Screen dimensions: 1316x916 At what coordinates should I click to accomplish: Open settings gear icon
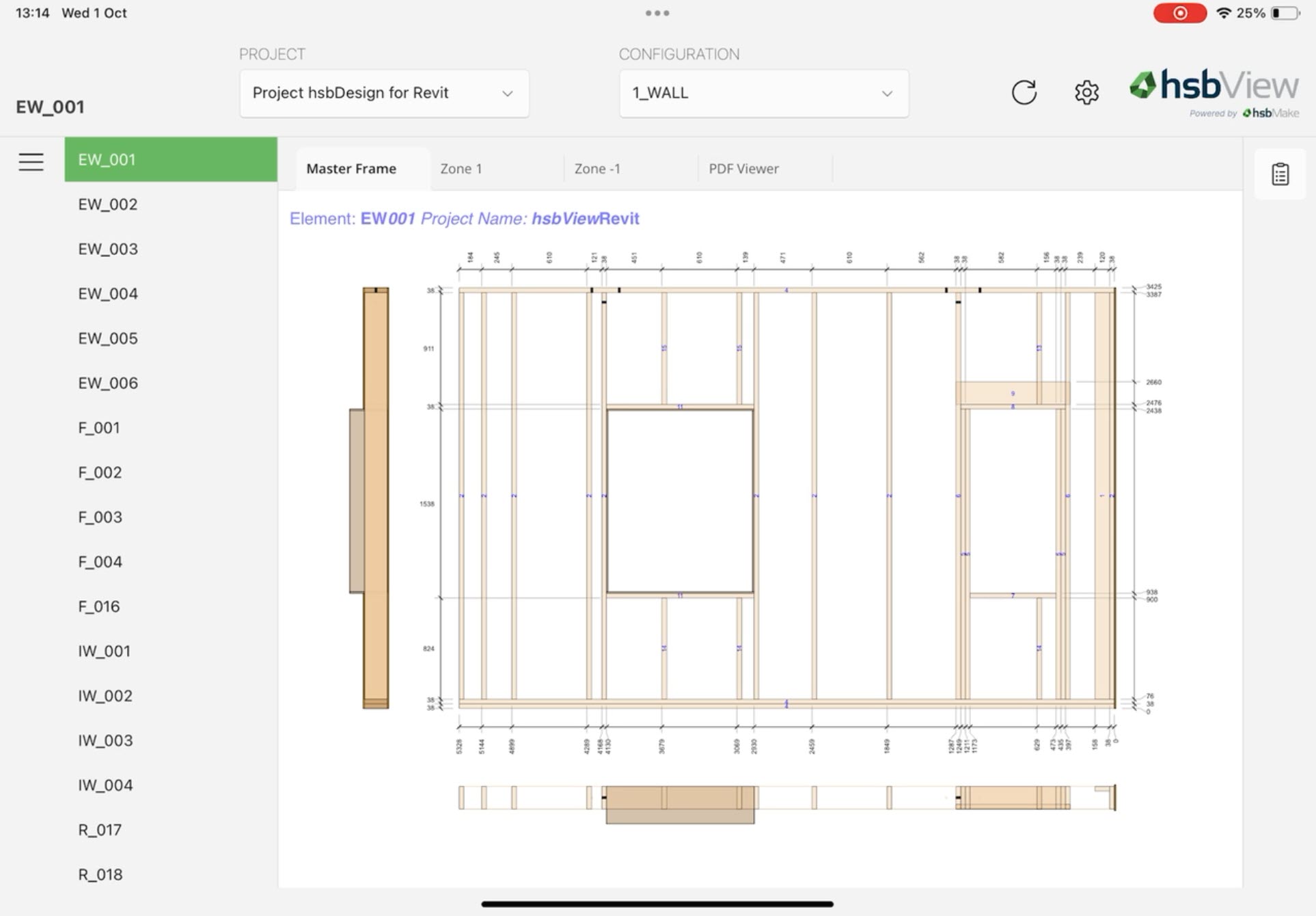(x=1086, y=92)
